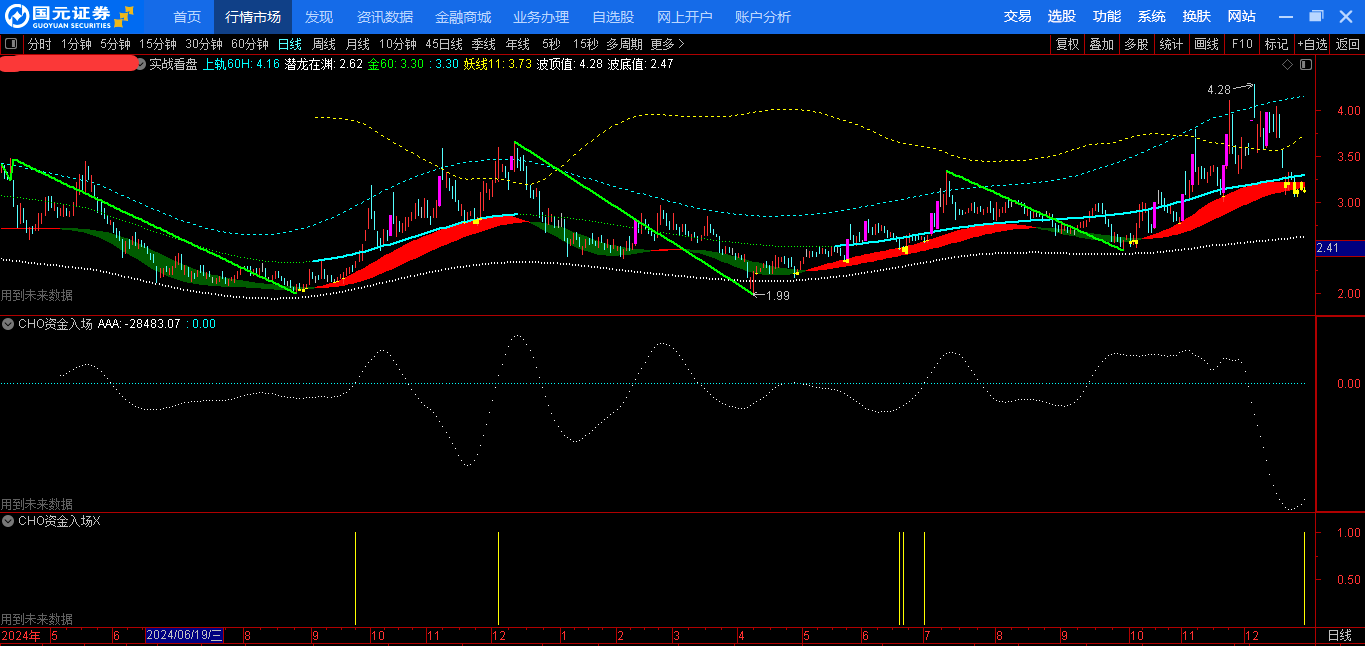Click the 日线 period label at bottom right

(1339, 636)
